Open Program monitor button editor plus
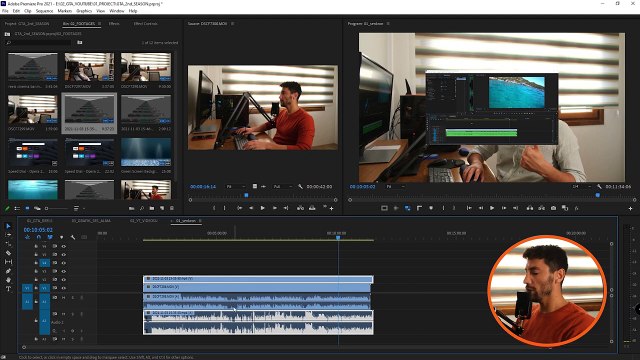The width and height of the screenshot is (640, 360). [x=630, y=208]
